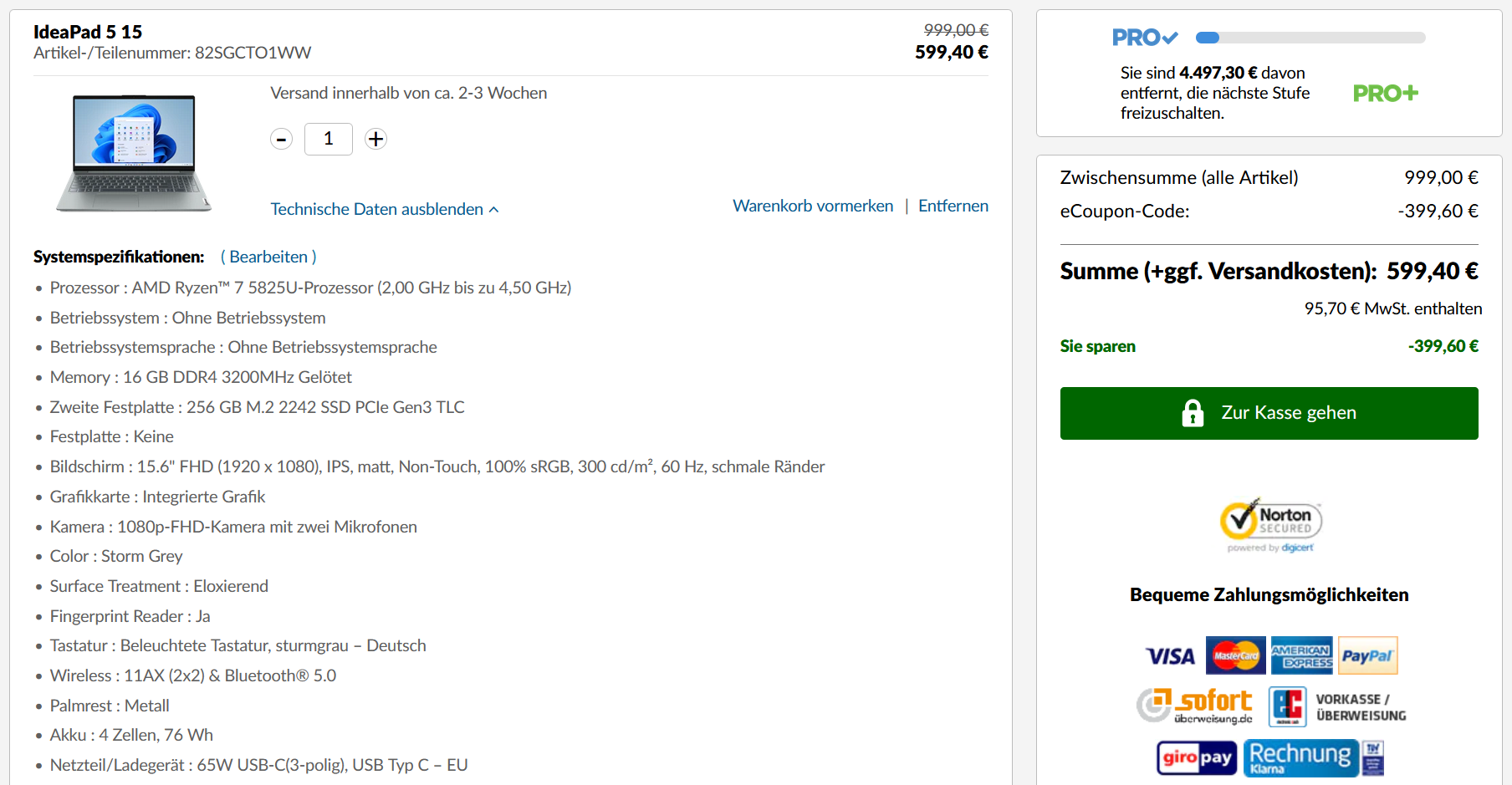Click the MasterCard payment icon
The width and height of the screenshot is (1512, 785).
1235,655
